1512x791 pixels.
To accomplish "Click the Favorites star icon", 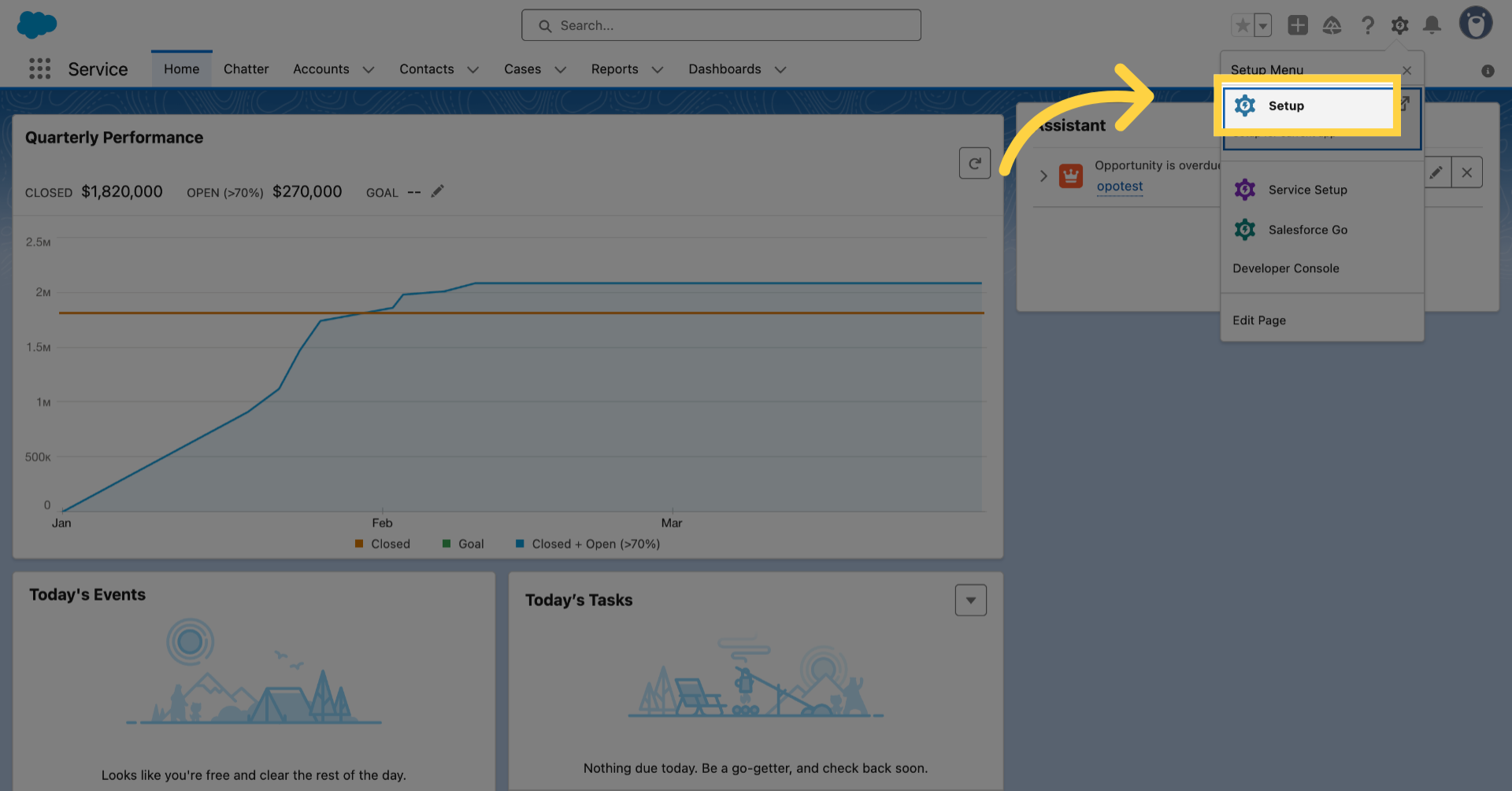I will click(x=1243, y=25).
